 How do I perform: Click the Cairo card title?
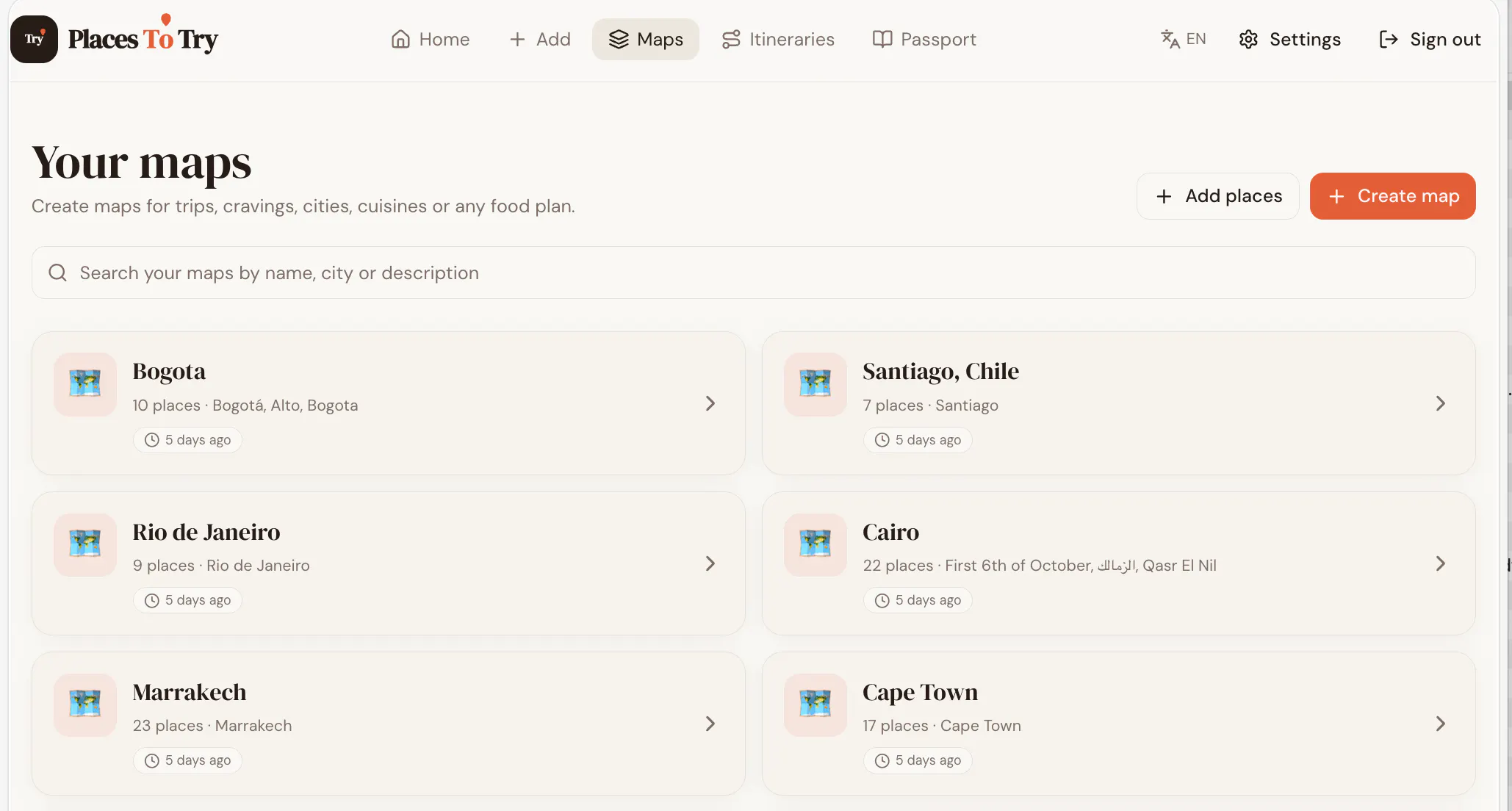pyautogui.click(x=890, y=532)
